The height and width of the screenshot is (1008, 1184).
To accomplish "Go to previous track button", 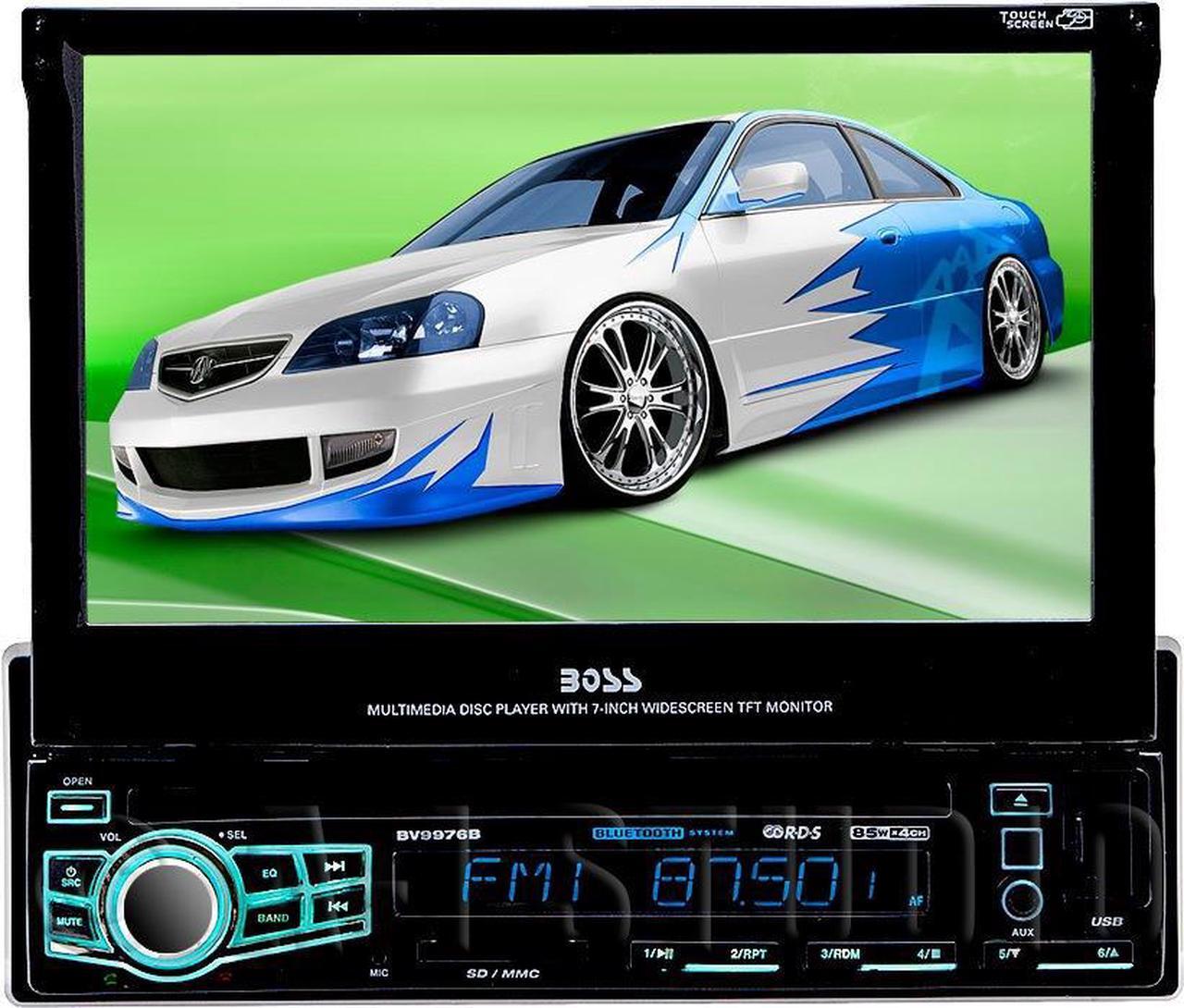I will click(337, 907).
